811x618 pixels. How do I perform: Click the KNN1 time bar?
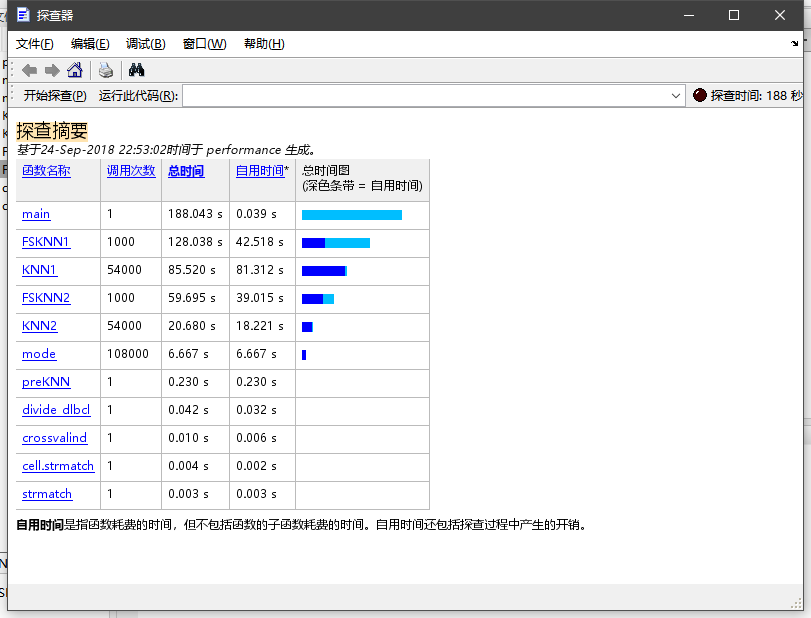[324, 270]
